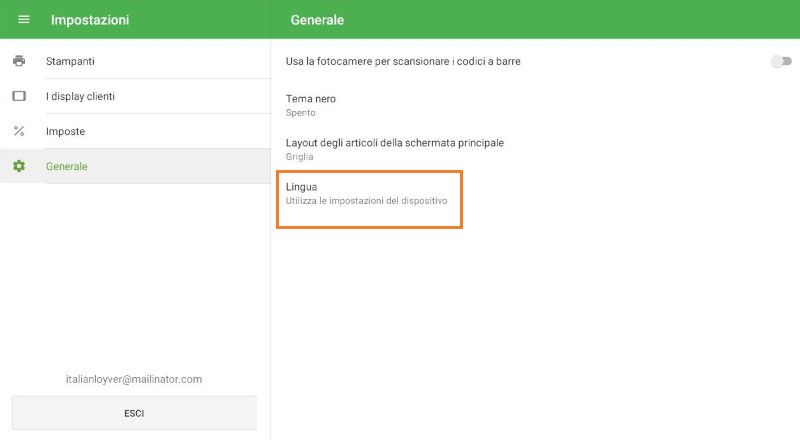Toggle the barcode camera scanning switch
The width and height of the screenshot is (800, 440).
[x=780, y=61]
